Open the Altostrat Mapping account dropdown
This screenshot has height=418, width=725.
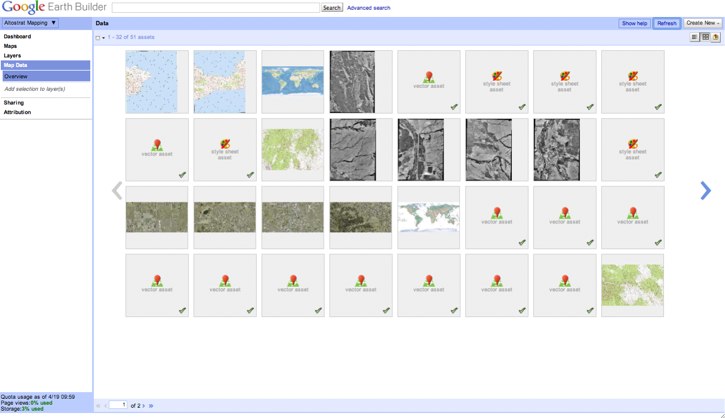click(x=30, y=22)
